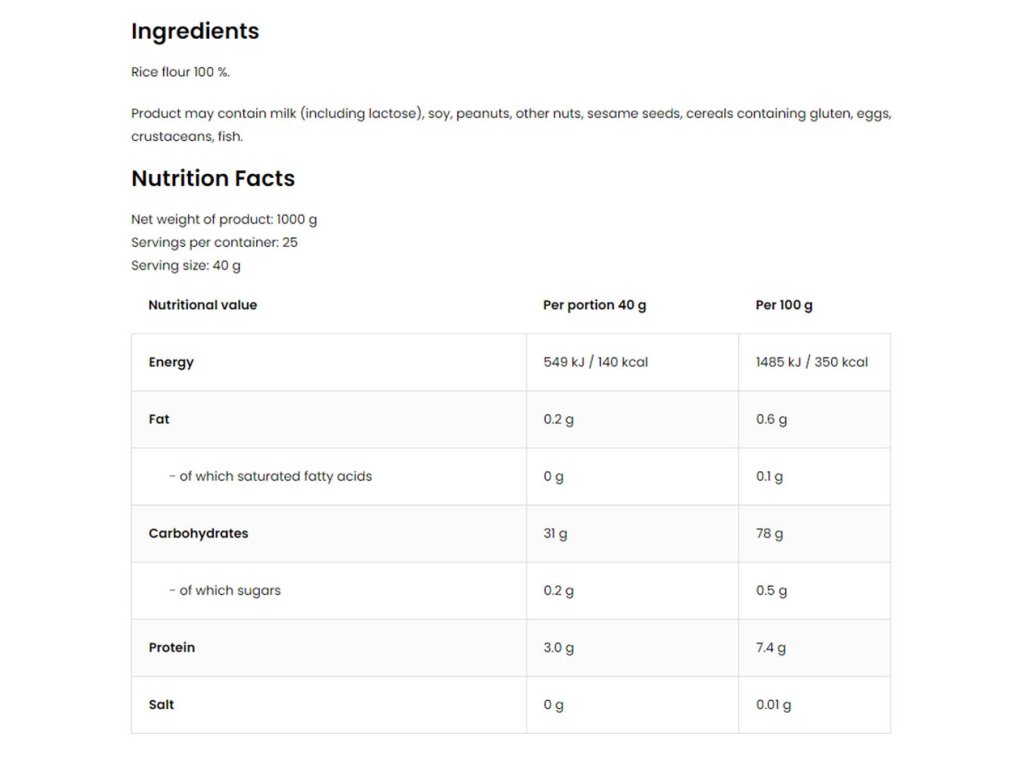Click the Nutritional value column header

click(x=202, y=305)
